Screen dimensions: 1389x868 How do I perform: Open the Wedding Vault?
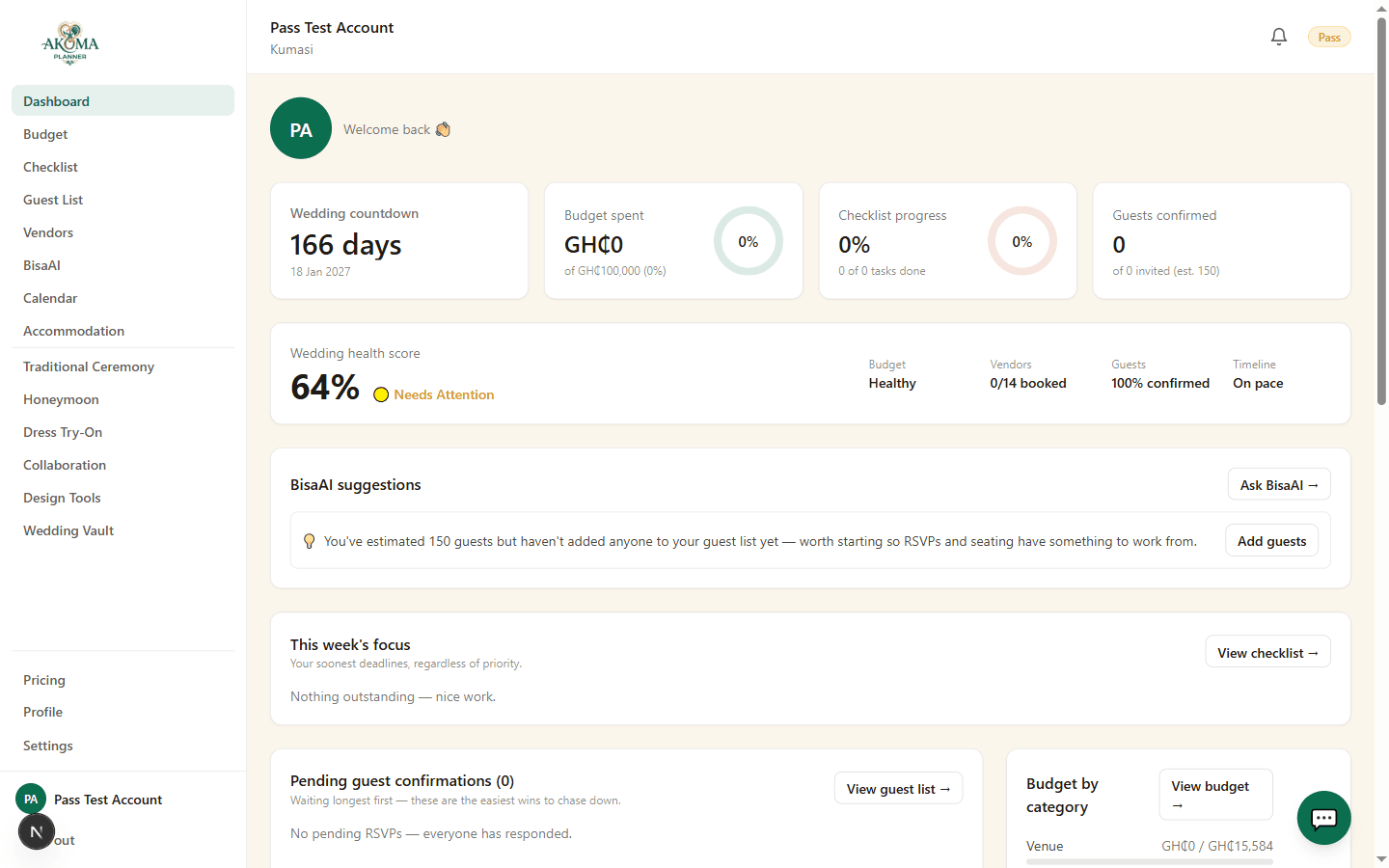(x=123, y=530)
